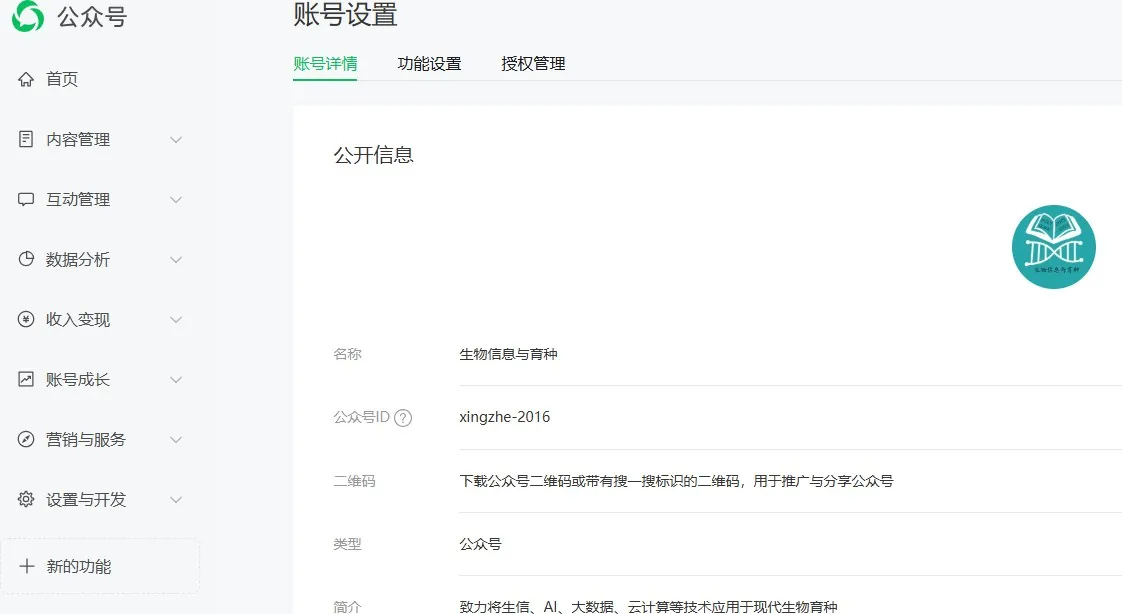The height and width of the screenshot is (614, 1122).
Task: Click the 简介 field label
Action: [x=347, y=607]
